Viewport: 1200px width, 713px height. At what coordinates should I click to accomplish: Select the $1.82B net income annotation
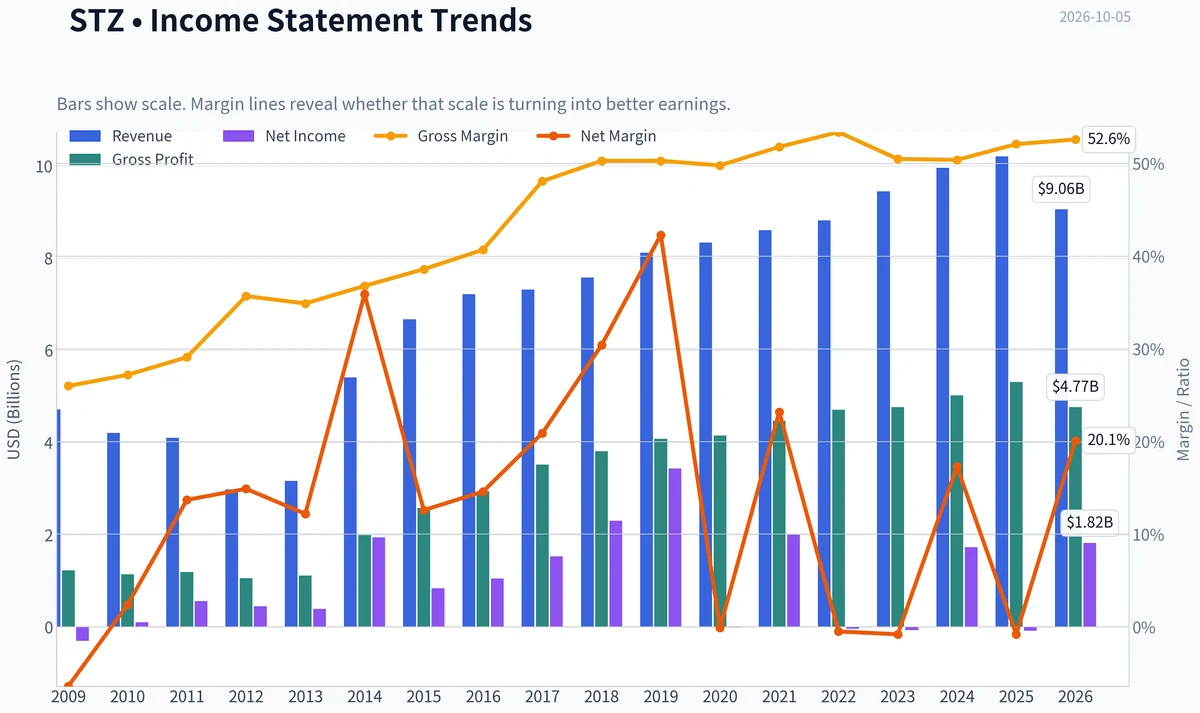1089,521
